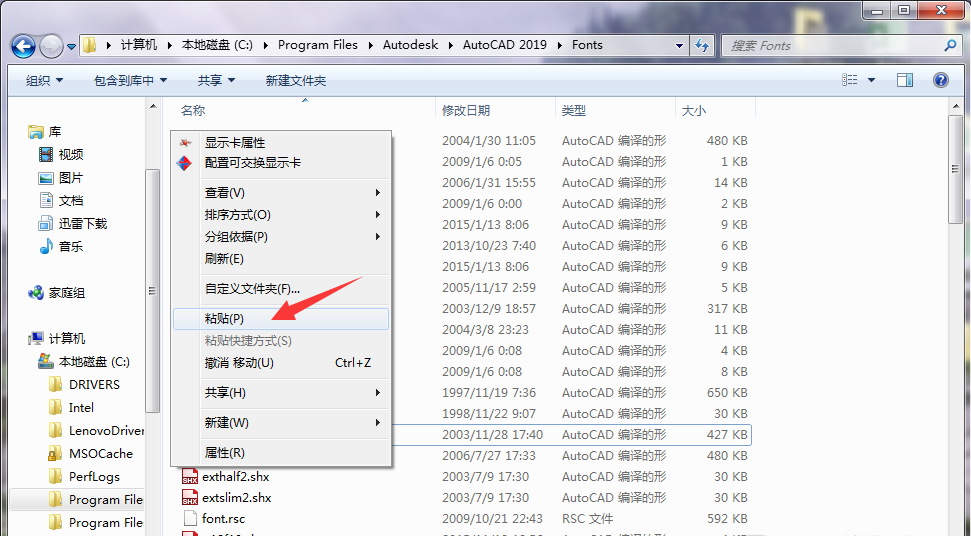Open the 新建(W) context submenu
The width and height of the screenshot is (971, 536).
(x=281, y=423)
